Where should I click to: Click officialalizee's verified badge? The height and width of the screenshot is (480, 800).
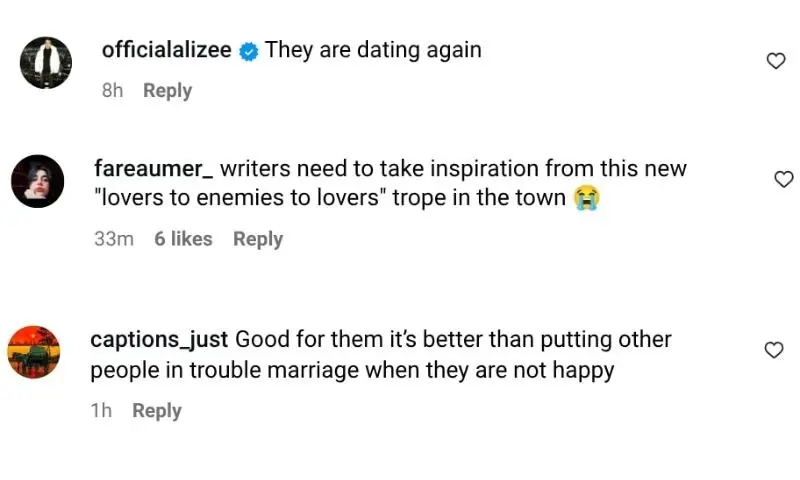[x=249, y=51]
